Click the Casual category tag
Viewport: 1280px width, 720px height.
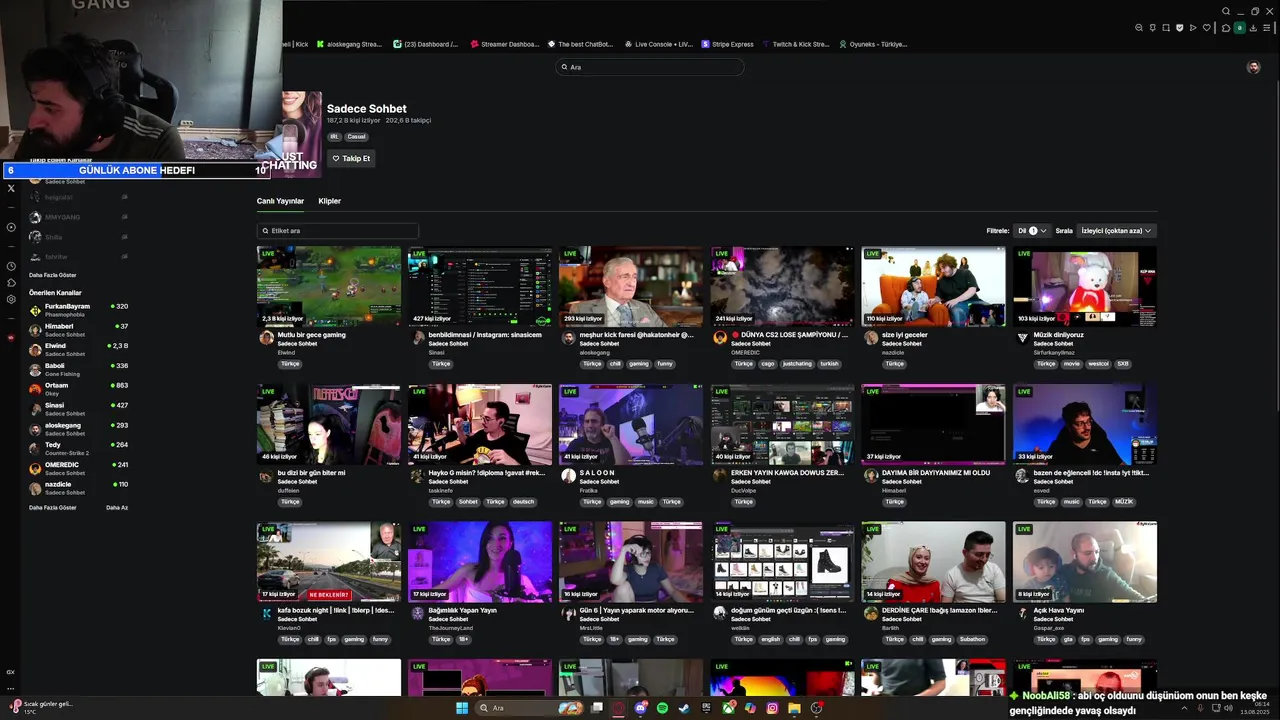pos(356,136)
